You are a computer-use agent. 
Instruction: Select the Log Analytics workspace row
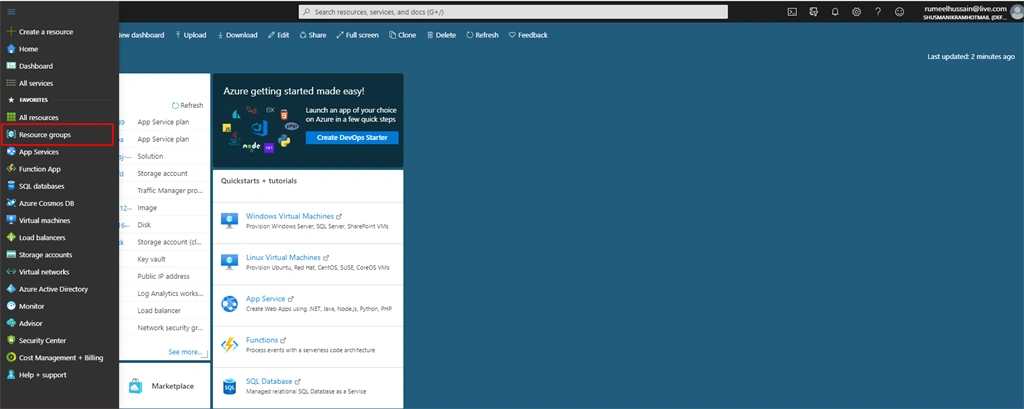[165, 293]
